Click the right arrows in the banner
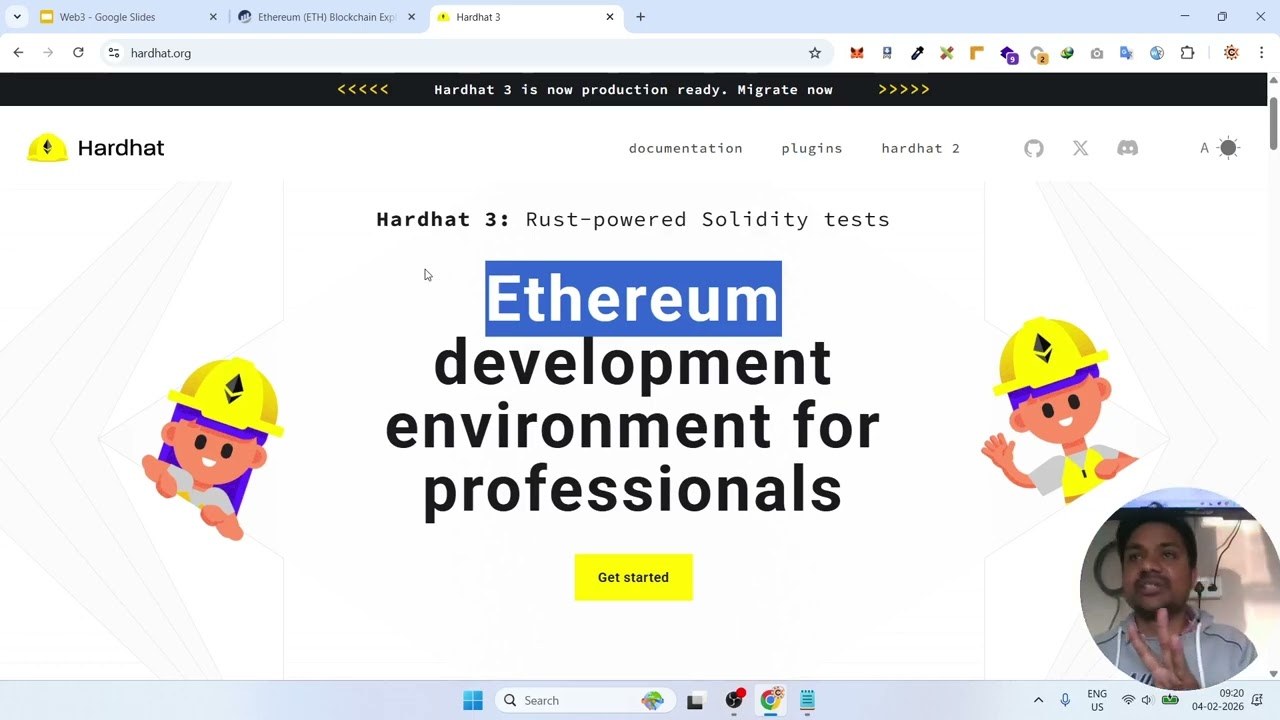 (x=904, y=89)
